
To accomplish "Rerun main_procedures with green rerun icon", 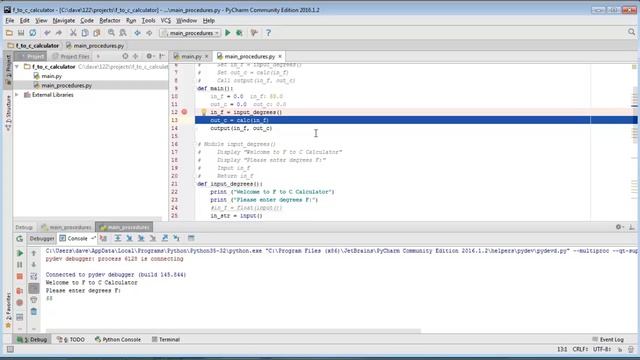I will [x=20, y=239].
